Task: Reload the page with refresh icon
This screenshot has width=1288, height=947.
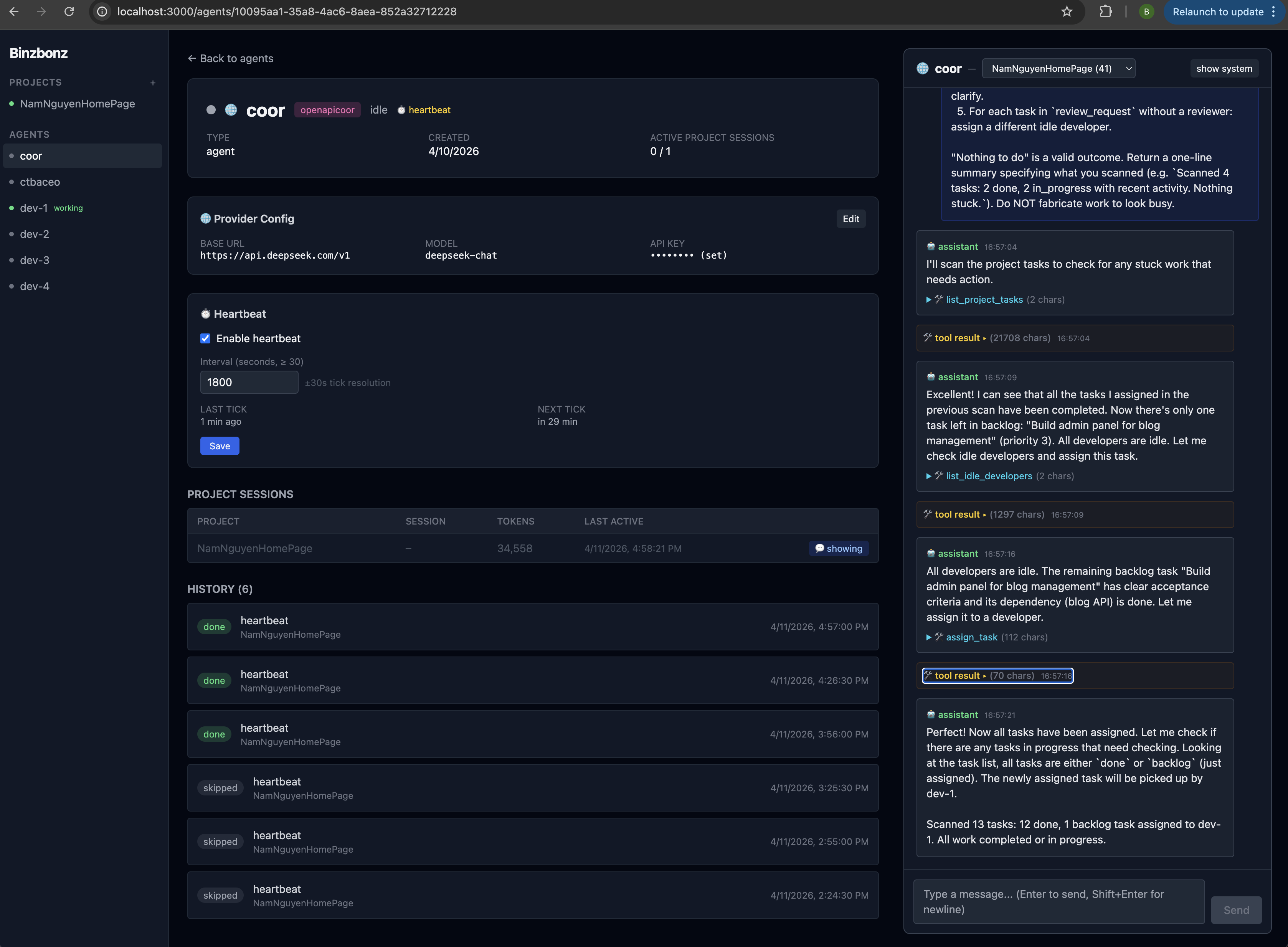Action: click(69, 12)
